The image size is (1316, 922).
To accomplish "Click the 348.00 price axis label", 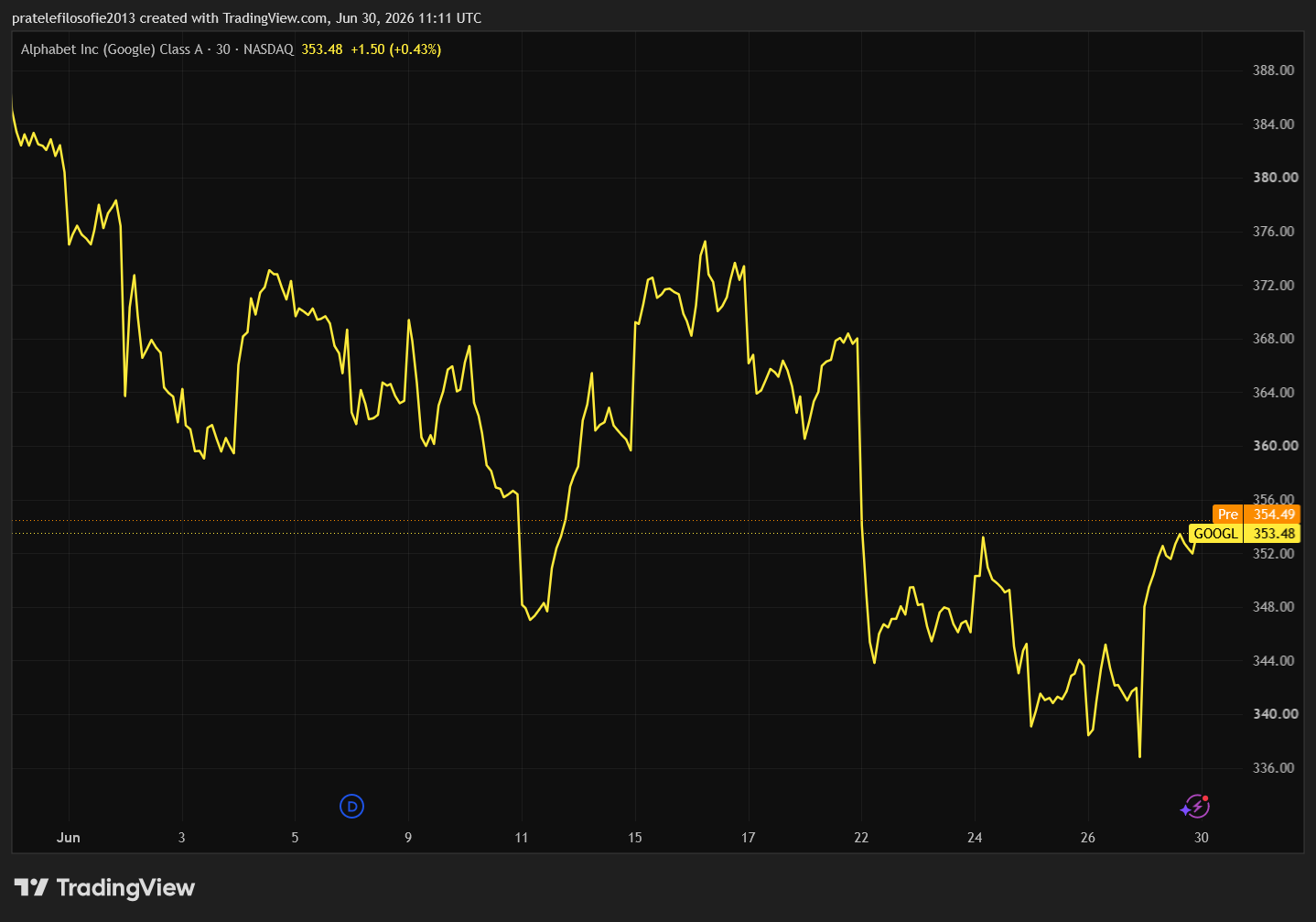I will click(1274, 607).
